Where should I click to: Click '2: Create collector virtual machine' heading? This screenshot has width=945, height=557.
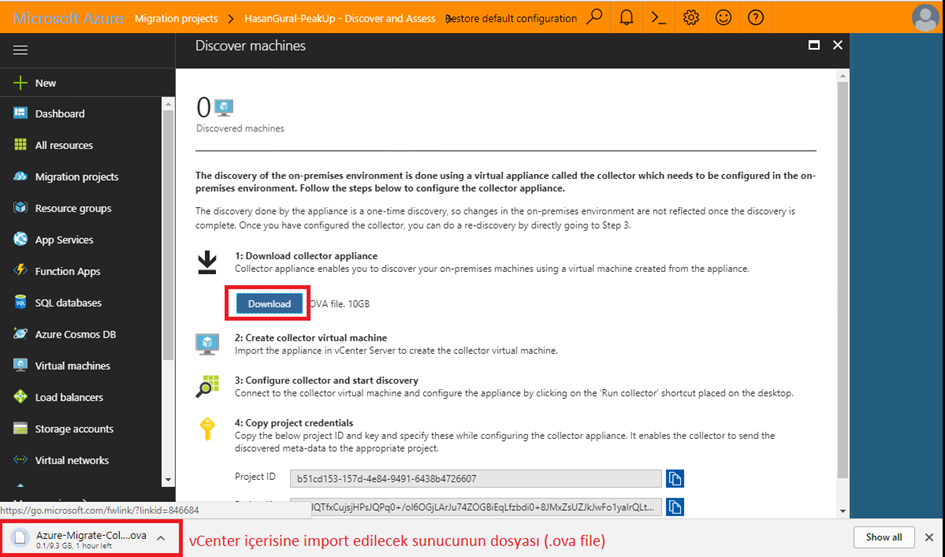tap(311, 338)
